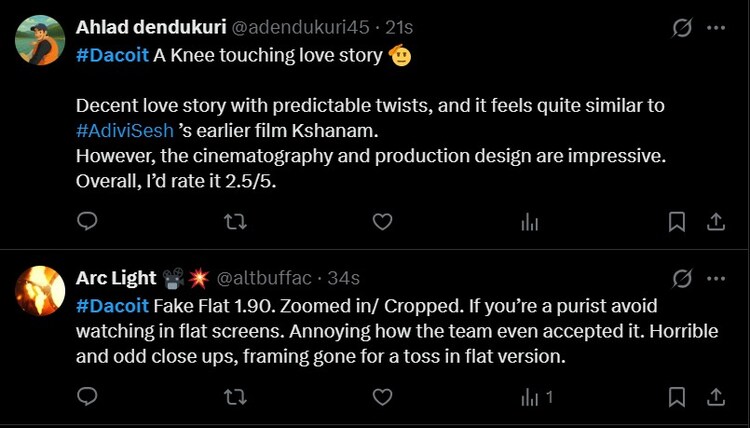The width and height of the screenshot is (750, 428).
Task: Open Grok icon on Arc Light's tweet
Action: coord(682,277)
